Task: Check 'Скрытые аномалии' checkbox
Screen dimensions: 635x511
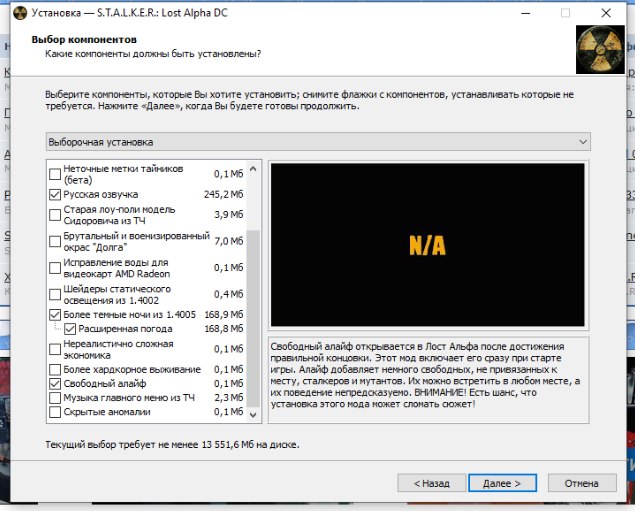Action: click(55, 412)
